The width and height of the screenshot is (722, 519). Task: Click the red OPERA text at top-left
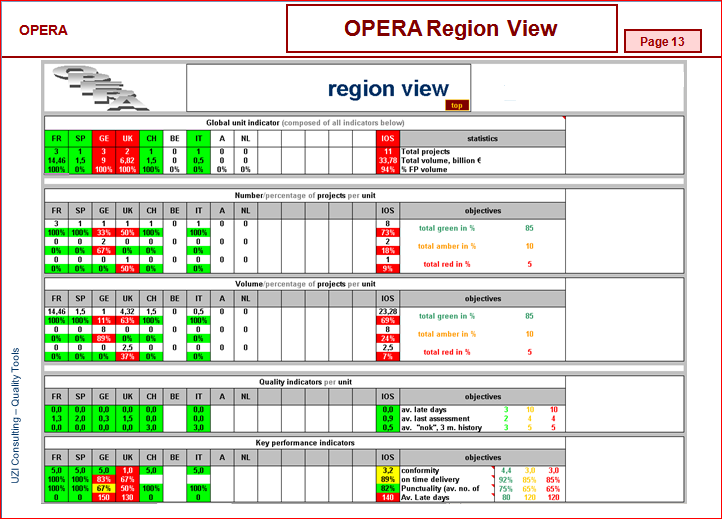[43, 30]
